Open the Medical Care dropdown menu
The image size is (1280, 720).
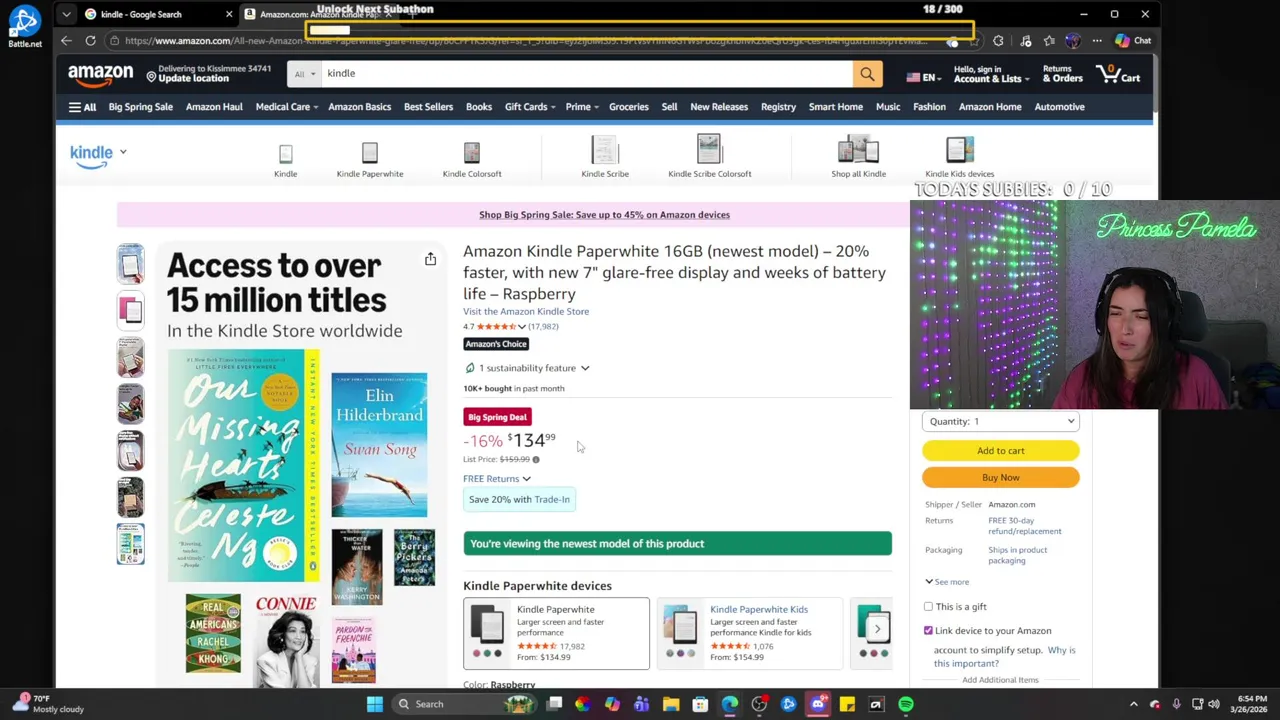(x=286, y=107)
